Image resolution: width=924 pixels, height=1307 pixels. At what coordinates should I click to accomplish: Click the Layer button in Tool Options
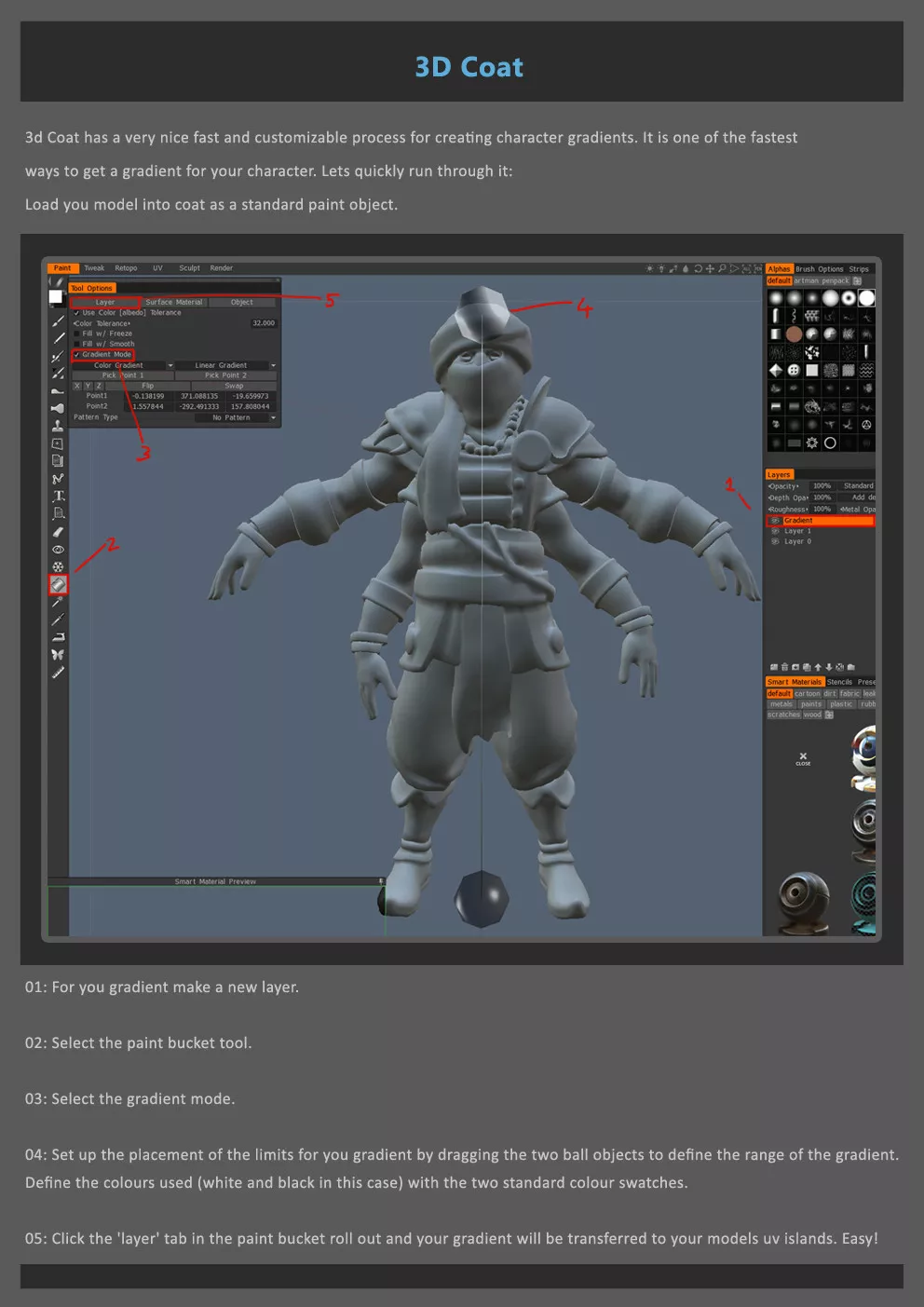pyautogui.click(x=105, y=303)
